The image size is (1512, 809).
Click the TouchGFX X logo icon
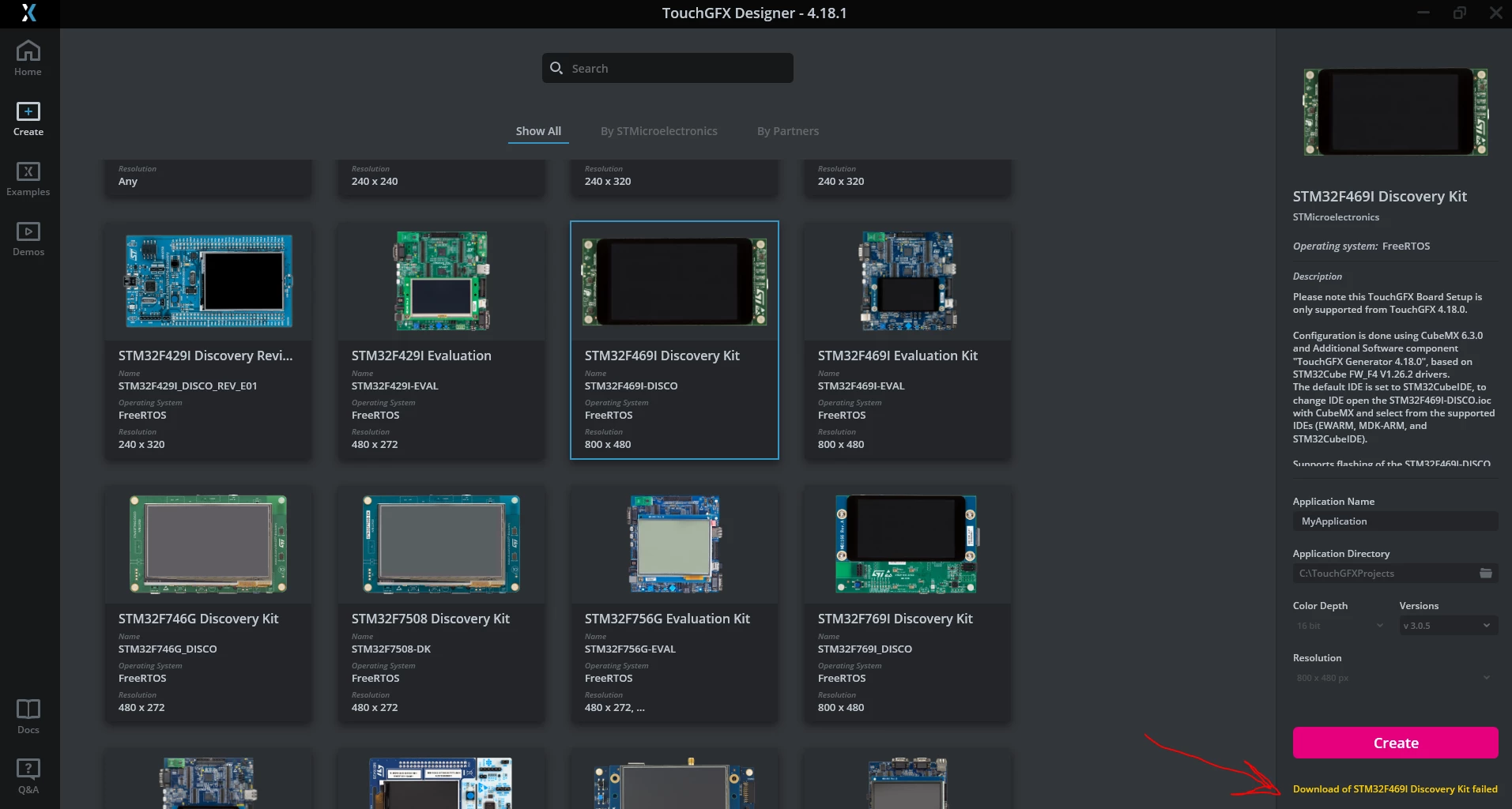[29, 13]
